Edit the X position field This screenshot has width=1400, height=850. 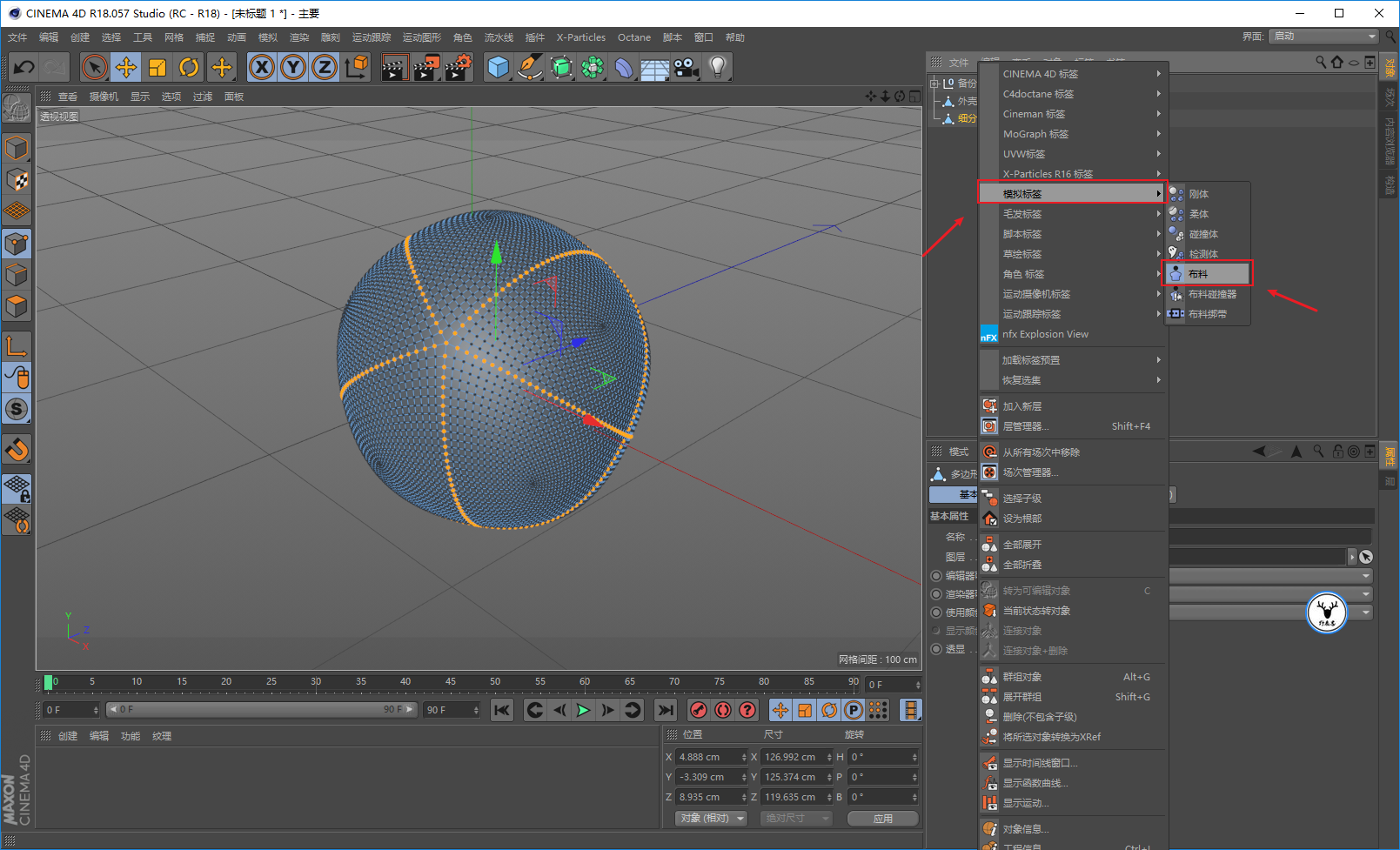pyautogui.click(x=711, y=757)
